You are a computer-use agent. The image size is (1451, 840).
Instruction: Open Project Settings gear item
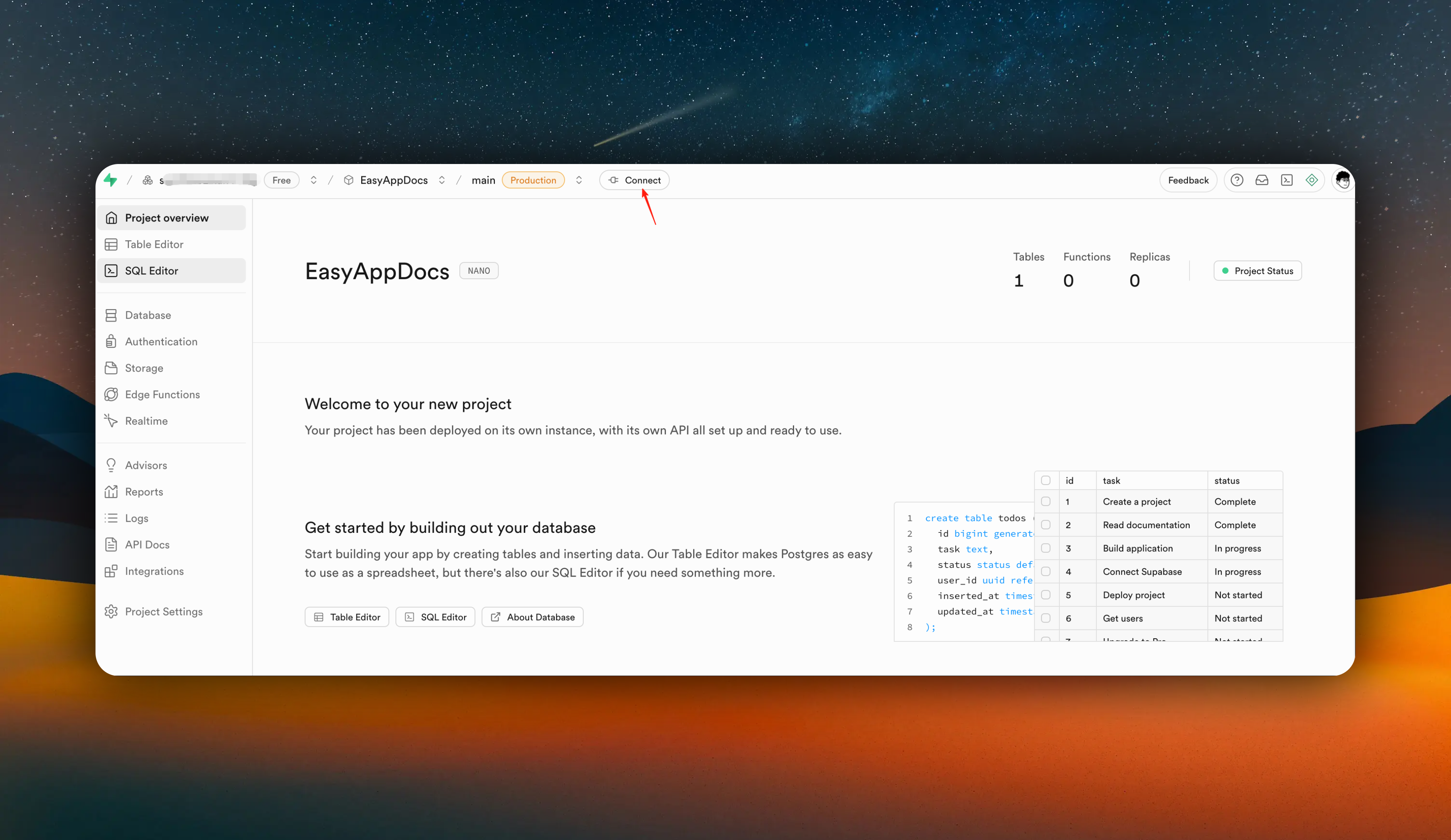click(x=164, y=611)
